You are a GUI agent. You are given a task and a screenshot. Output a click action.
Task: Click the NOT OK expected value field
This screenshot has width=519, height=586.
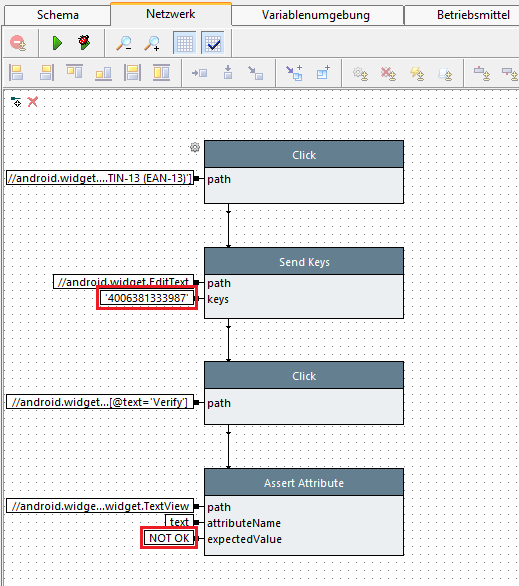(x=169, y=538)
